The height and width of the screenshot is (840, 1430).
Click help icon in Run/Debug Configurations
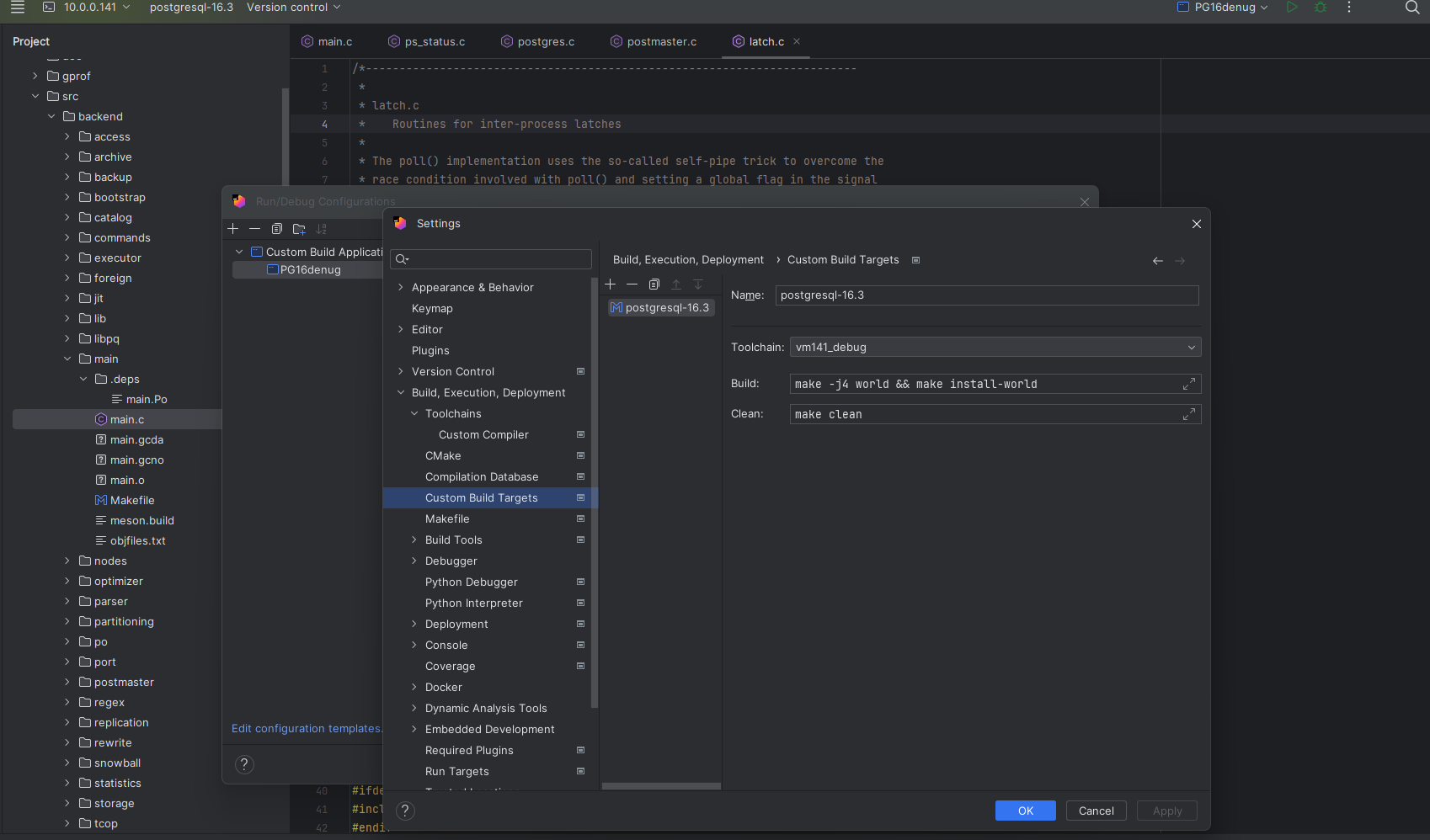(244, 764)
